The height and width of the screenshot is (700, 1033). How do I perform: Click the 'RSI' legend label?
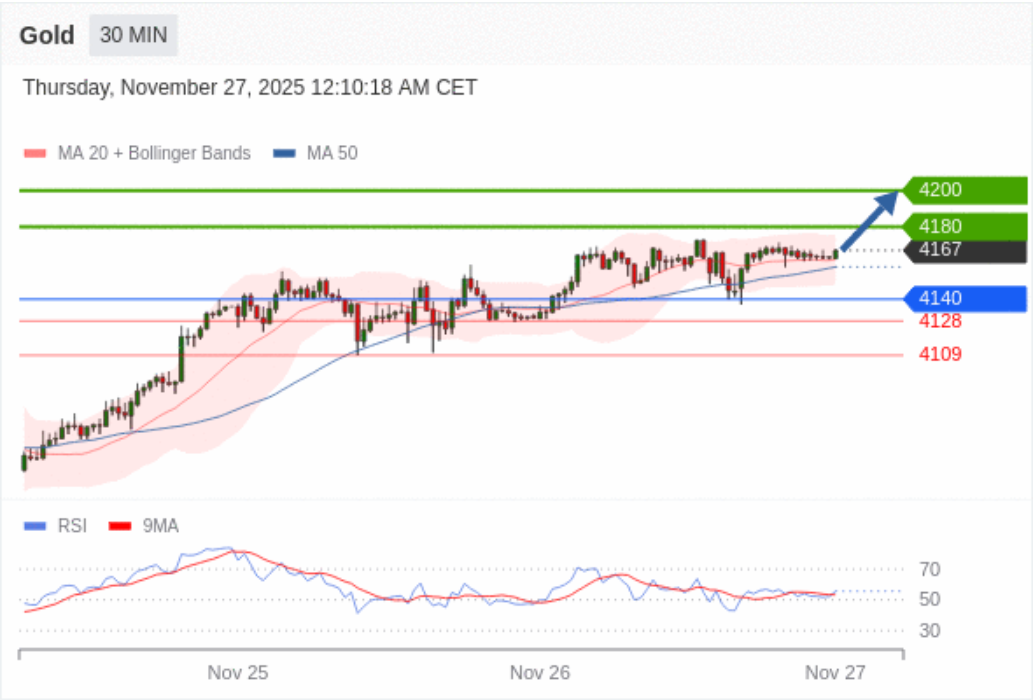tap(72, 526)
